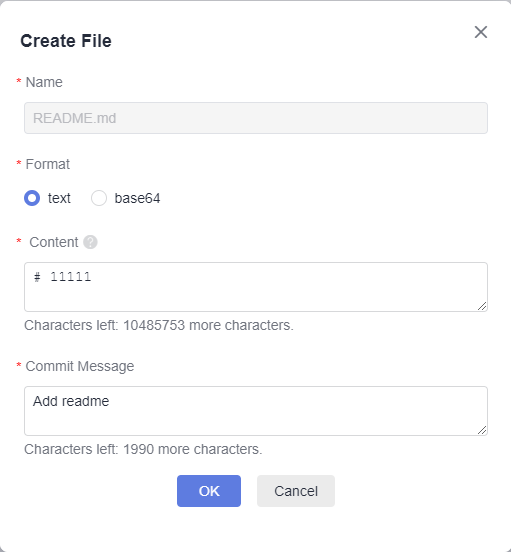Click the Commit Message textarea resize handle
Viewport: 511px width, 552px height.
tap(482, 430)
